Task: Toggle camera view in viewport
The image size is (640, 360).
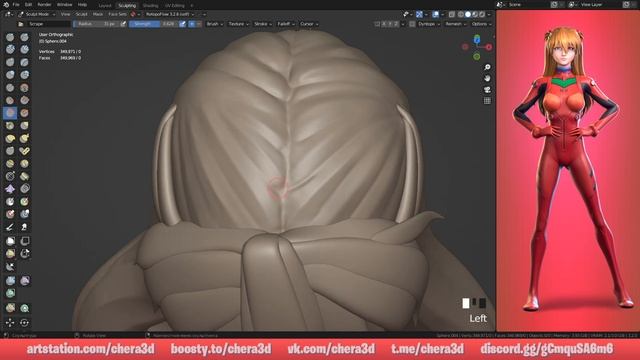Action: 487,89
